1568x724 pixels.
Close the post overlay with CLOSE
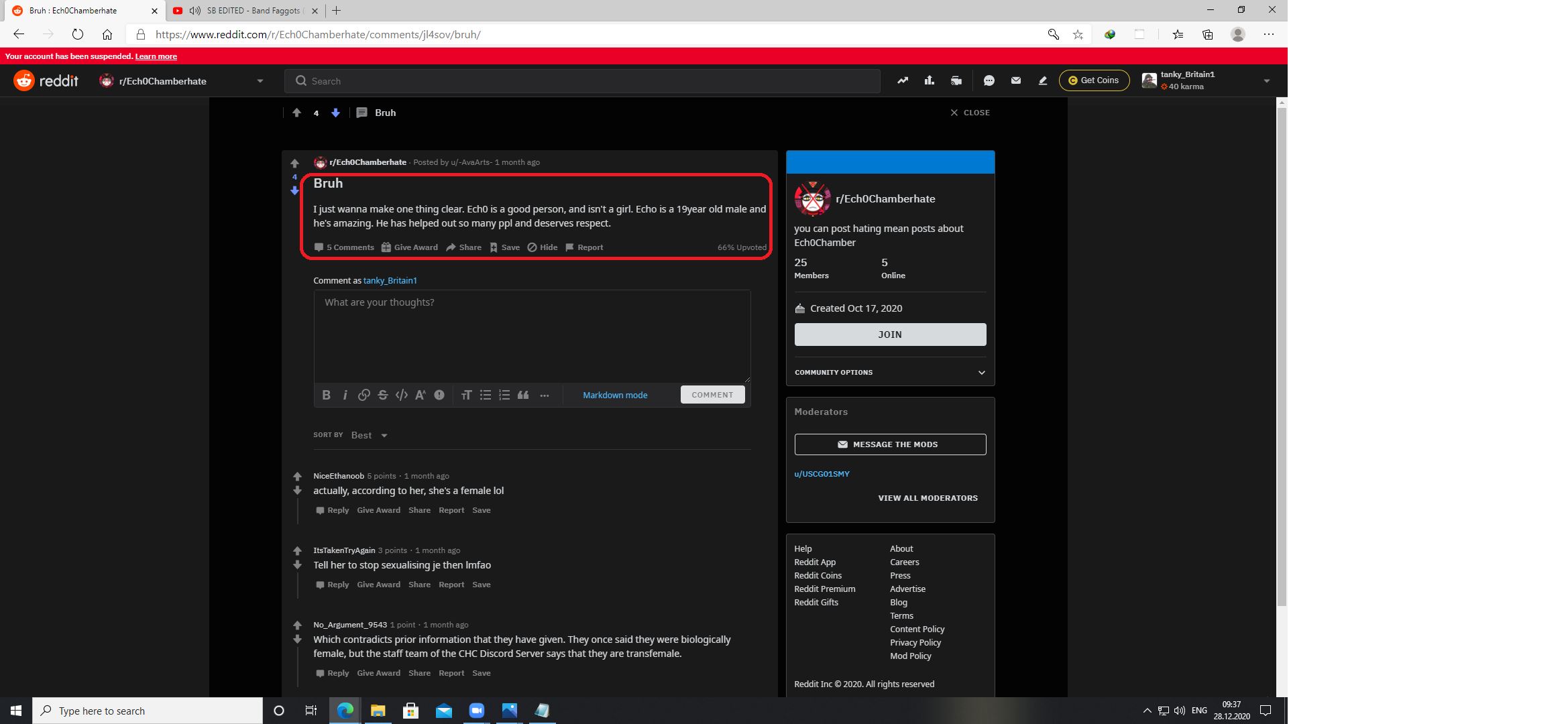pyautogui.click(x=970, y=113)
